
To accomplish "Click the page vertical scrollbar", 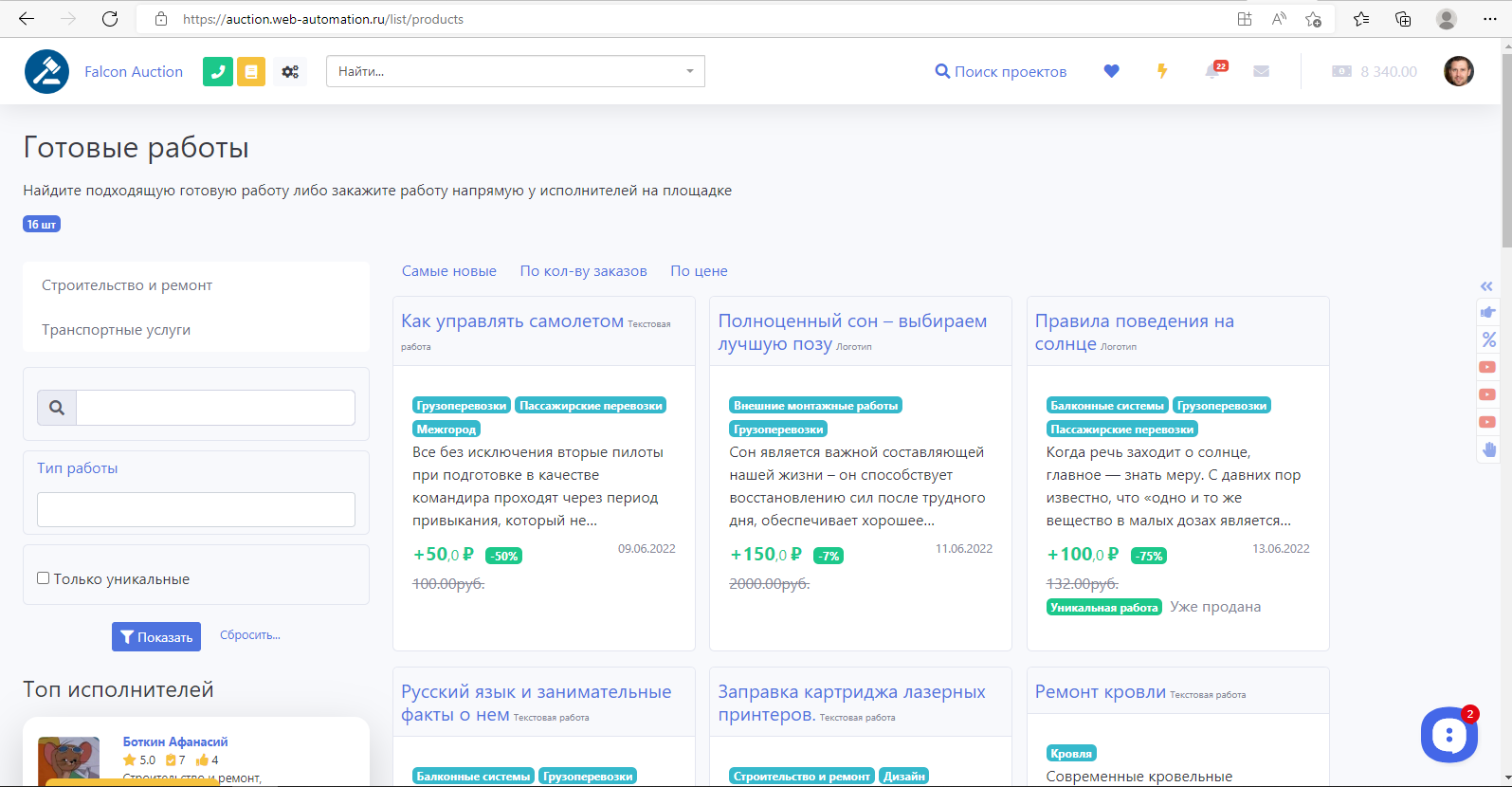I will [x=1505, y=152].
